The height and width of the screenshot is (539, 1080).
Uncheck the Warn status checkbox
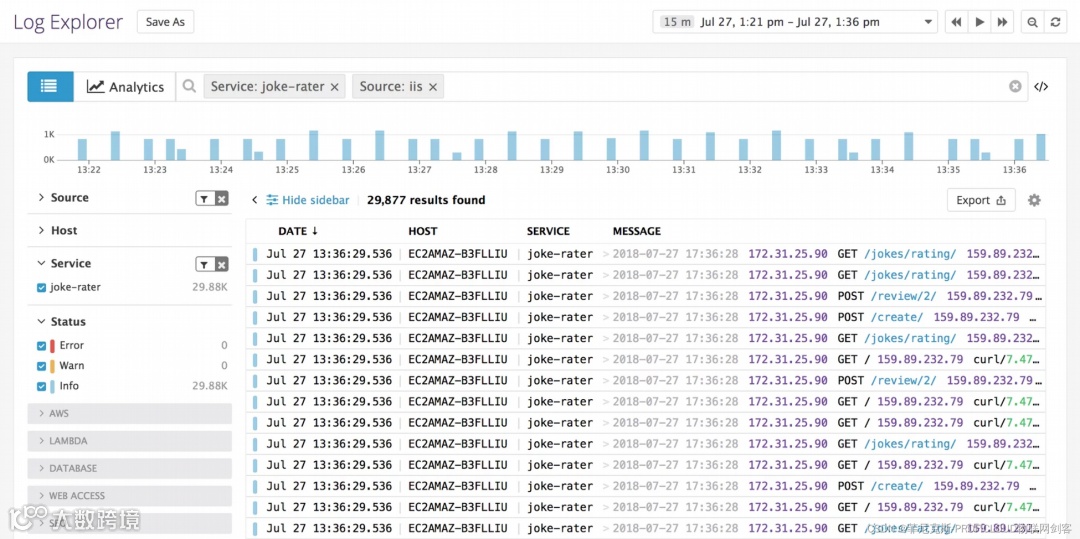(41, 366)
